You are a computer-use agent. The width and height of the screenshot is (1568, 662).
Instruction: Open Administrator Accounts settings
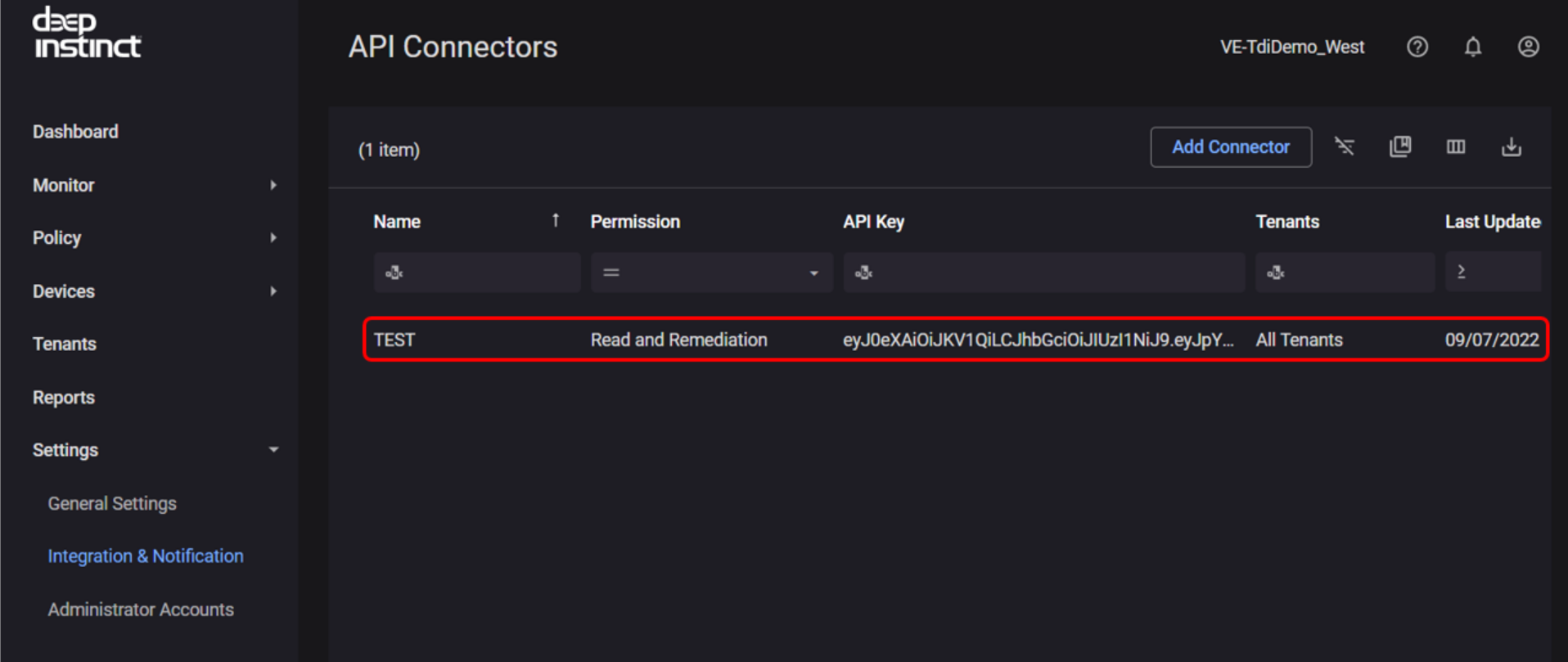click(141, 610)
